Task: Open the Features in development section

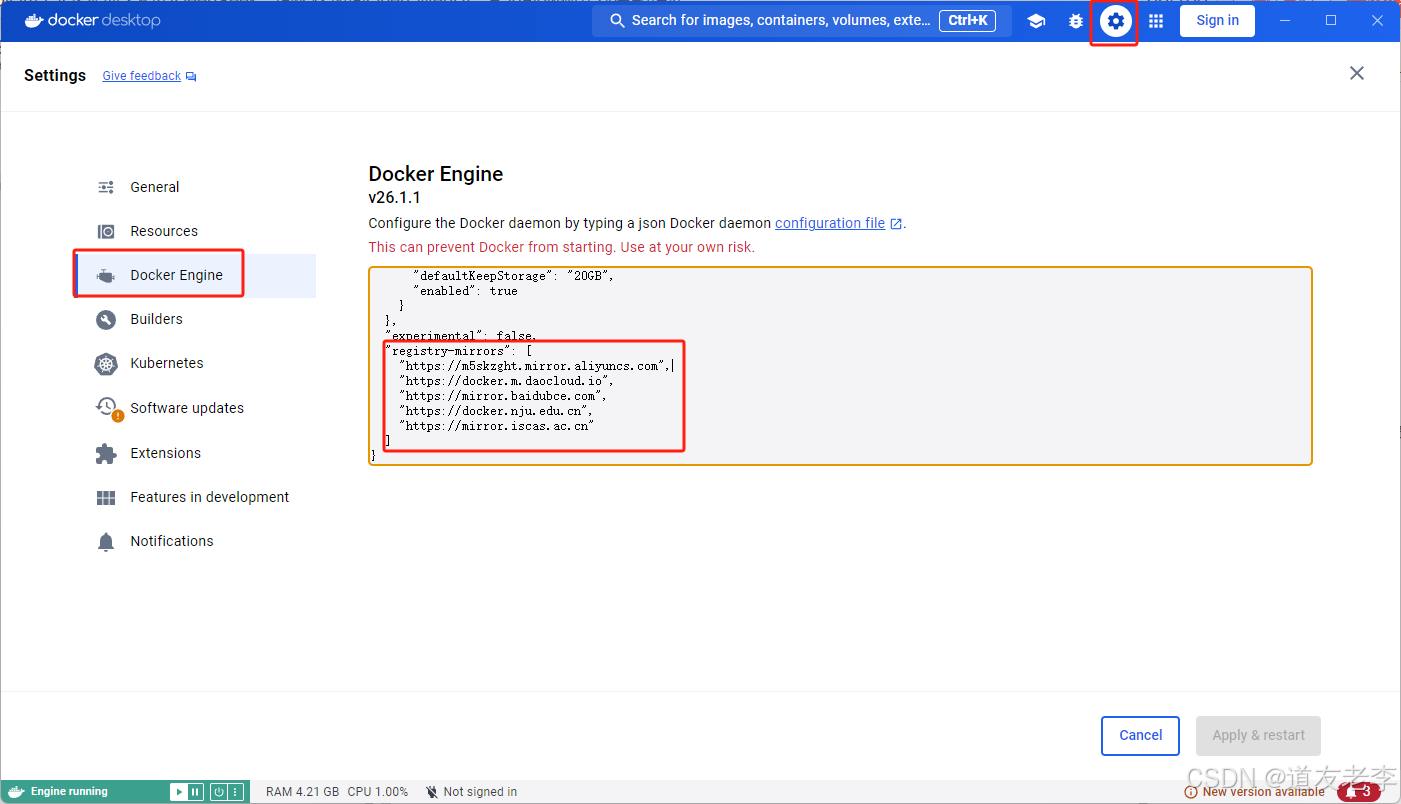Action: coord(195,498)
